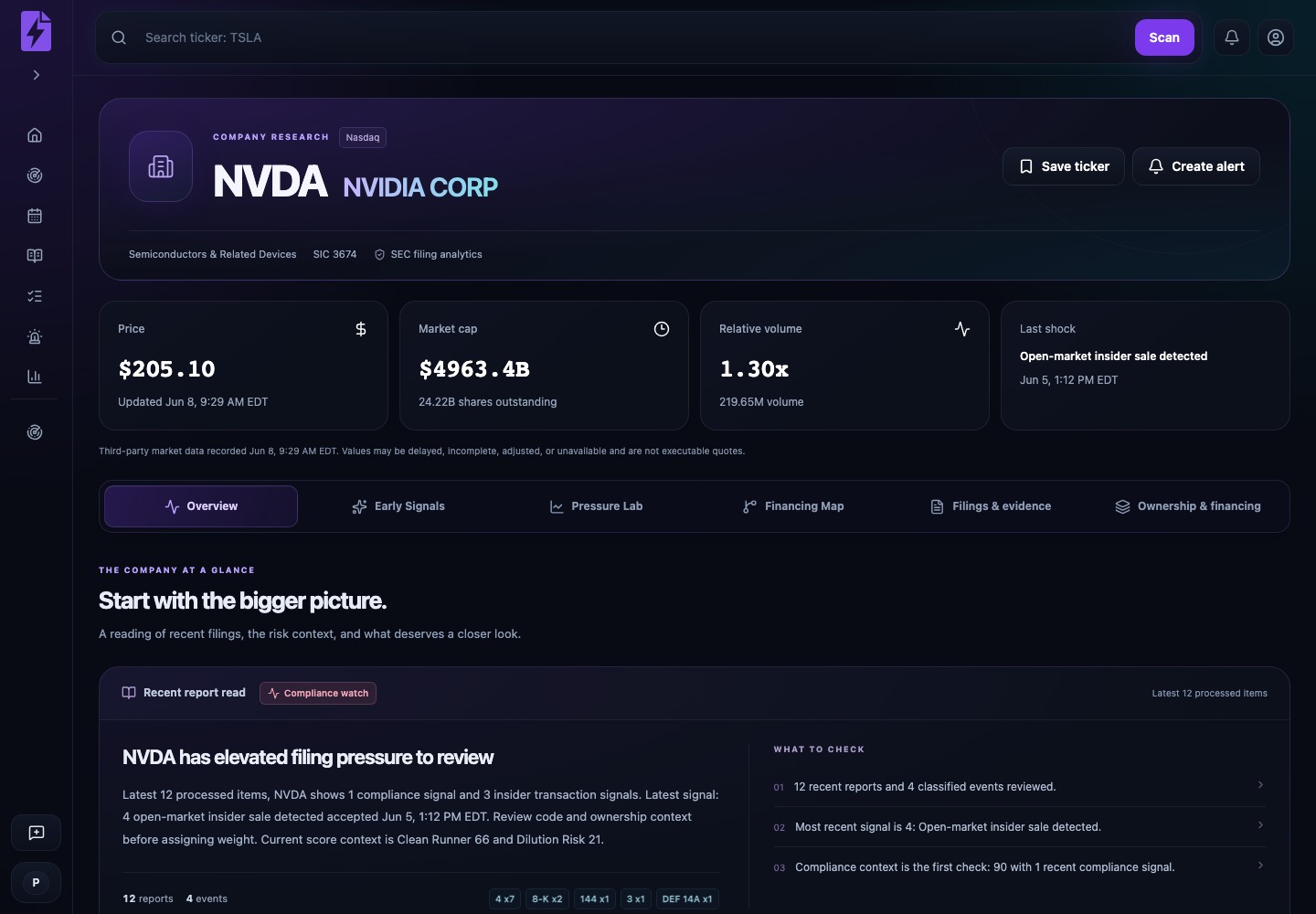Open the calendar icon in the sidebar
1316x914 pixels.
point(35,216)
